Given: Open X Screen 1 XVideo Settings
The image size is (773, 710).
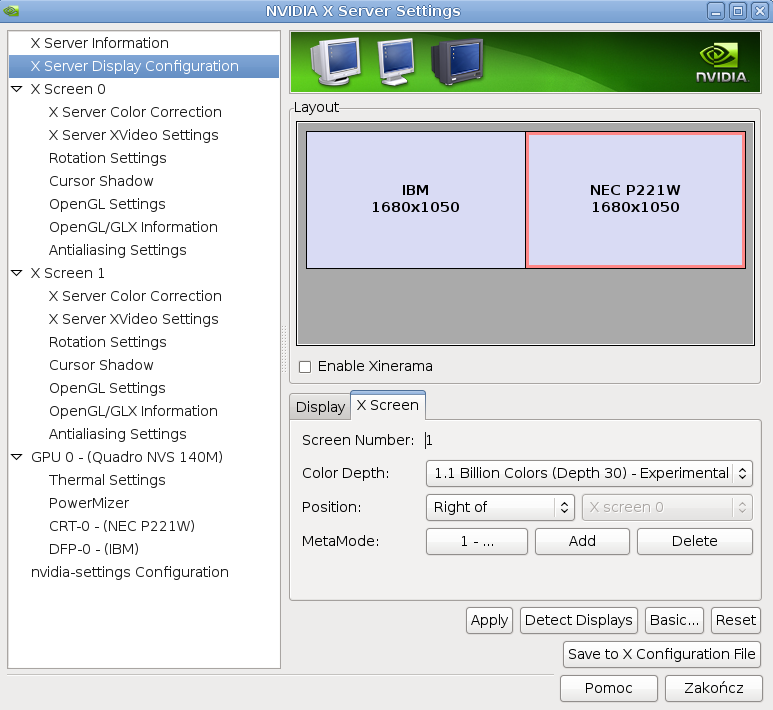Looking at the screenshot, I should coord(134,319).
